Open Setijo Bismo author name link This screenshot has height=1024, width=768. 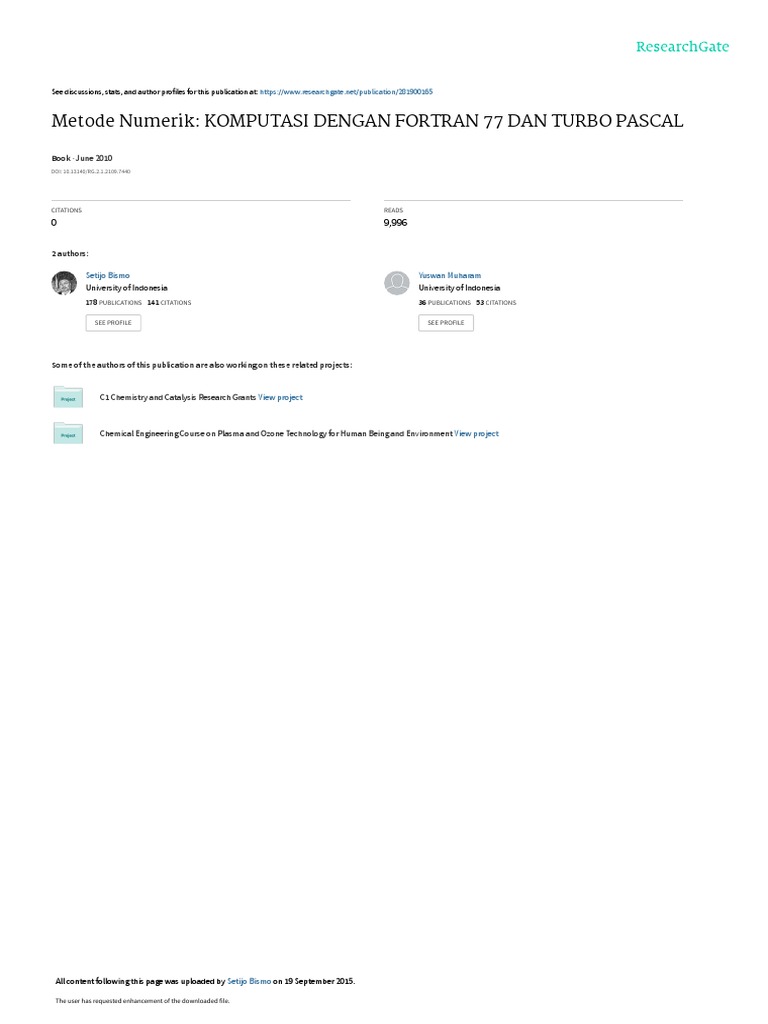pyautogui.click(x=108, y=276)
